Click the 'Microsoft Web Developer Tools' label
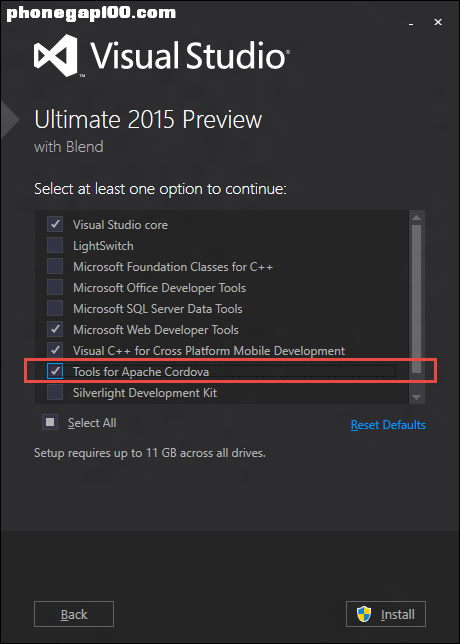Screen dimensions: 460x644 click(156, 330)
